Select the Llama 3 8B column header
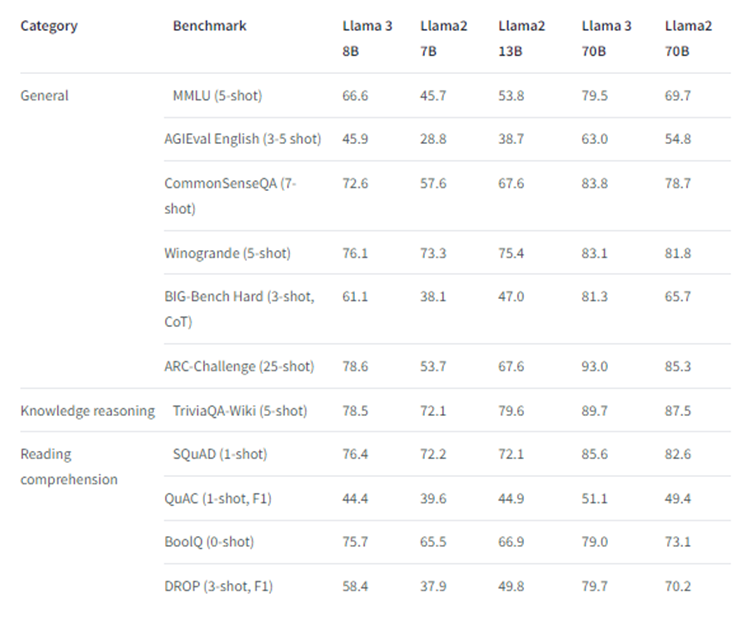This screenshot has width=750, height=619. (x=367, y=38)
